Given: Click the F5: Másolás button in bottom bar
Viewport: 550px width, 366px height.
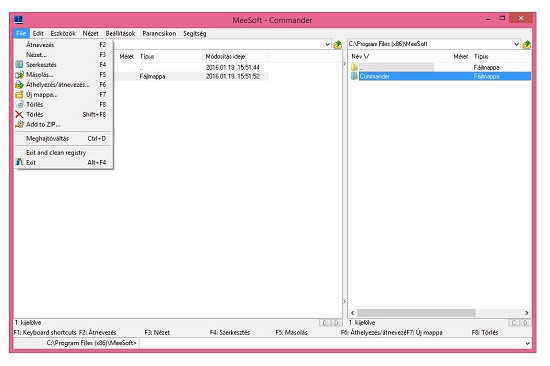Looking at the screenshot, I should [x=291, y=332].
